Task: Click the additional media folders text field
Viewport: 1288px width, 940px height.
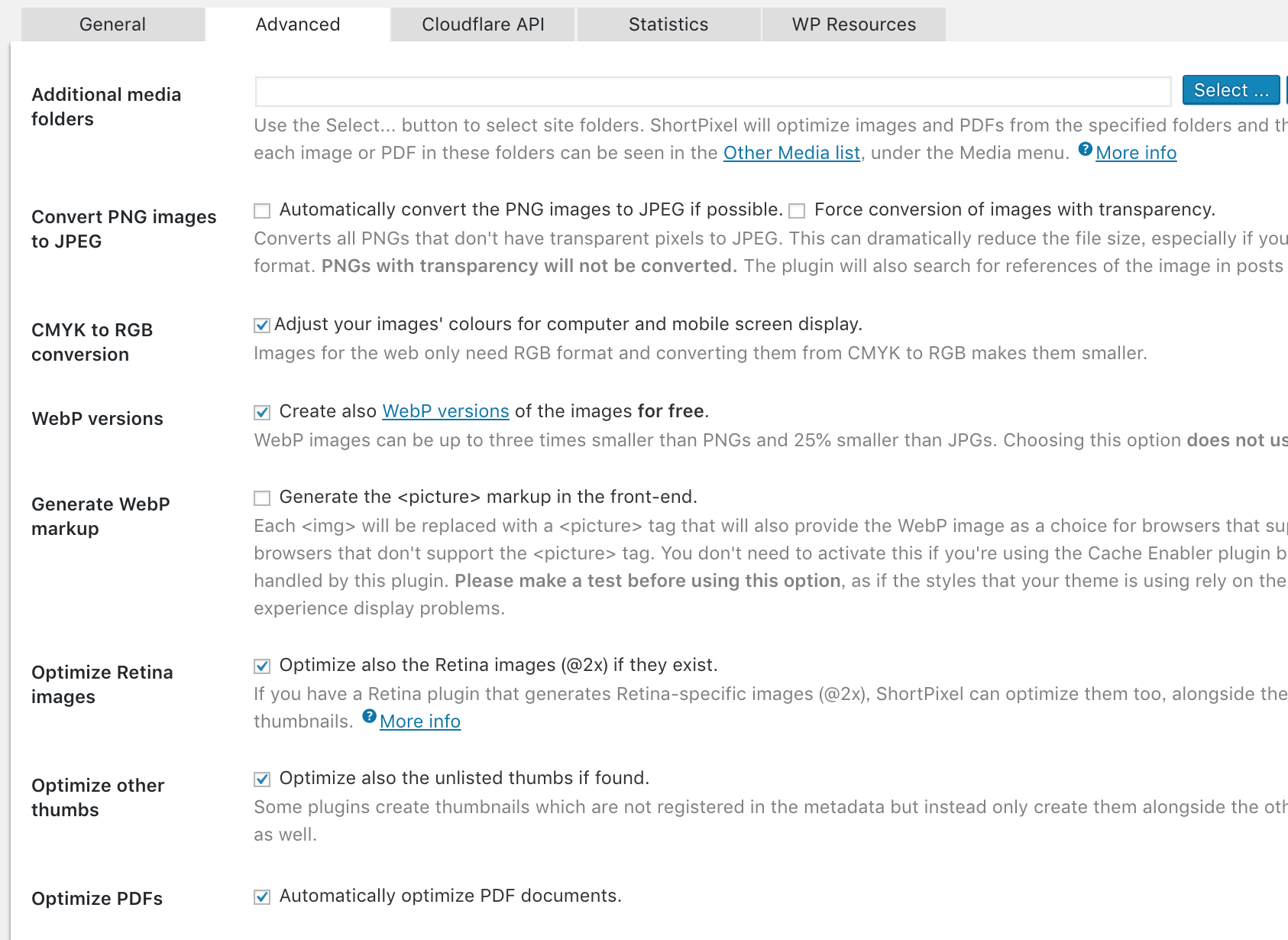Action: (712, 91)
